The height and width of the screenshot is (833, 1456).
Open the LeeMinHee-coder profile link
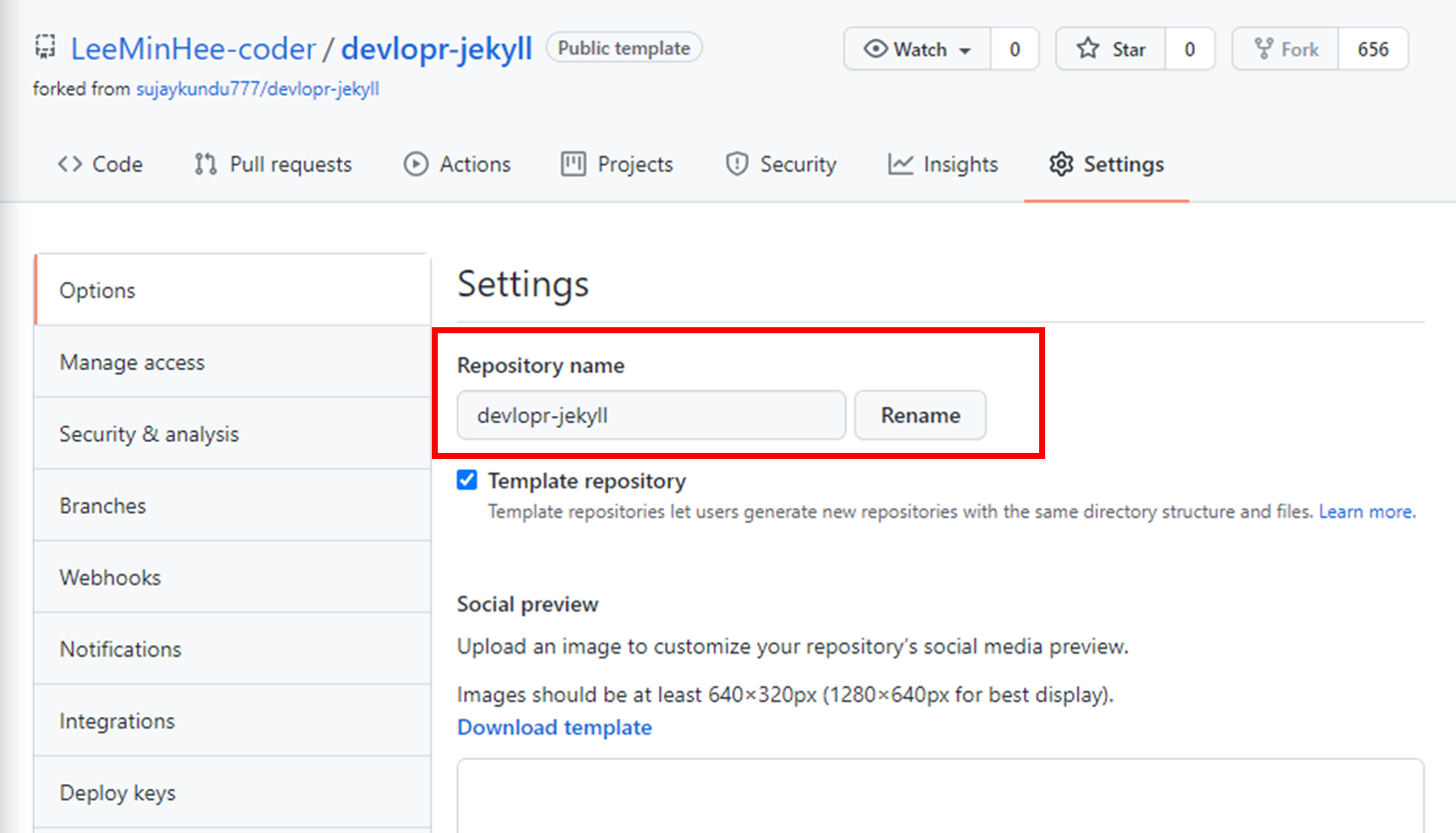click(x=193, y=48)
